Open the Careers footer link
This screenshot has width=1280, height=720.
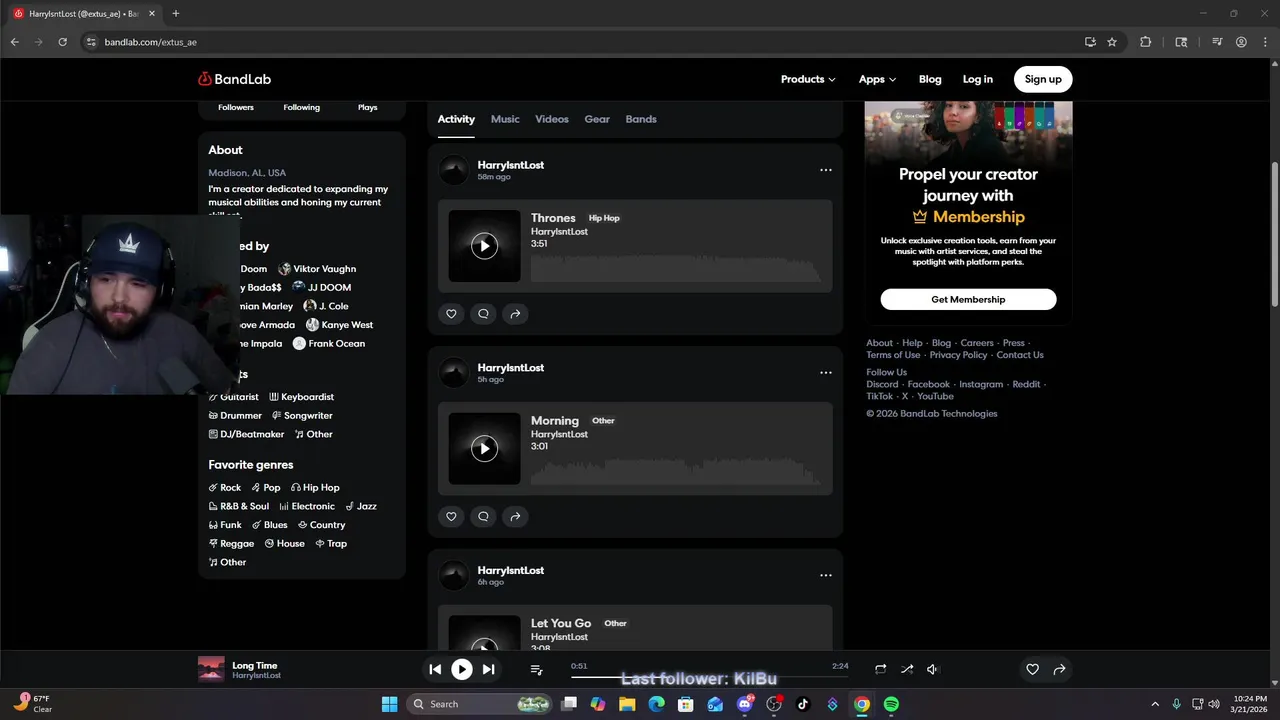tap(977, 343)
